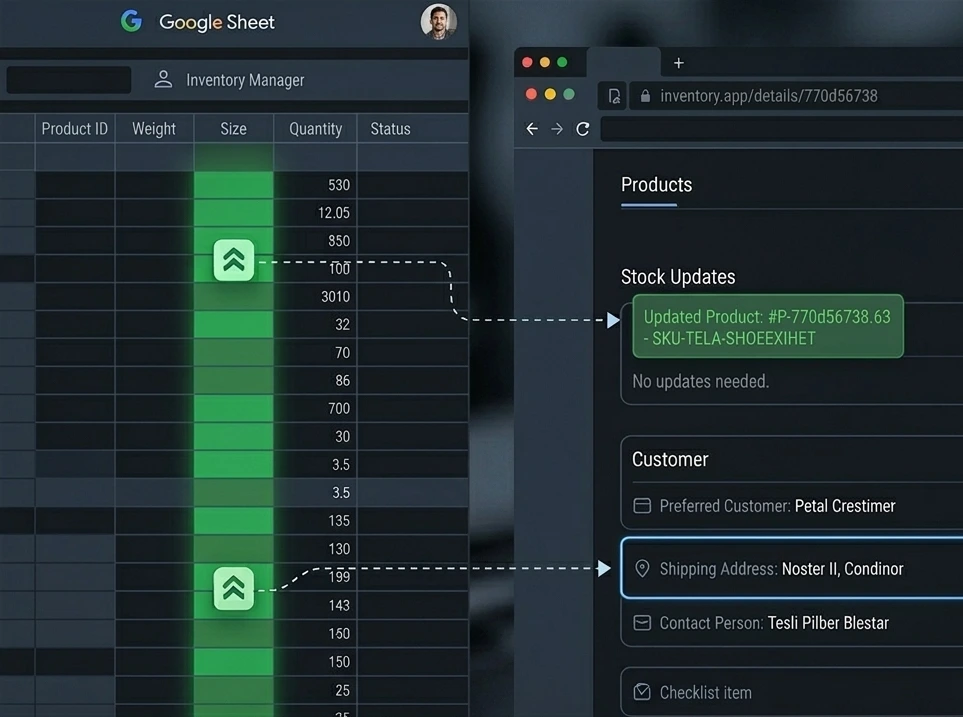Image resolution: width=963 pixels, height=717 pixels.
Task: Click the upper double-chevron icon in Size column
Action: pos(234,261)
